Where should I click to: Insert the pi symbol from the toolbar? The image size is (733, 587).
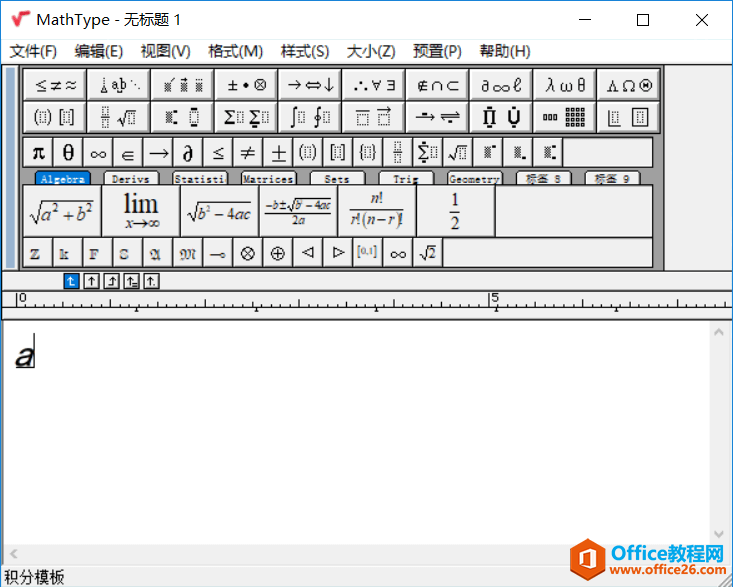tap(38, 153)
